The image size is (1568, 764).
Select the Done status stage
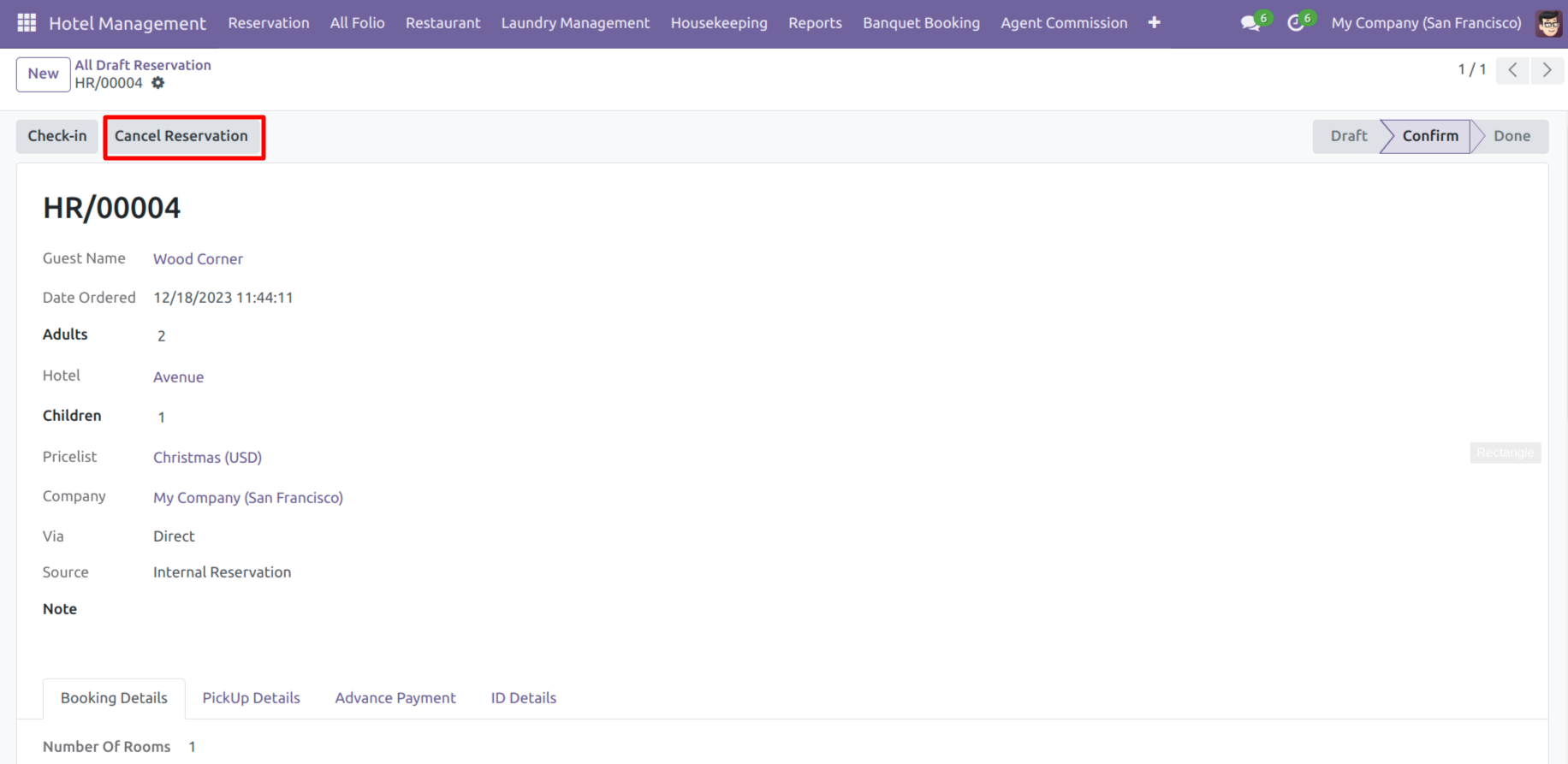coord(1512,136)
